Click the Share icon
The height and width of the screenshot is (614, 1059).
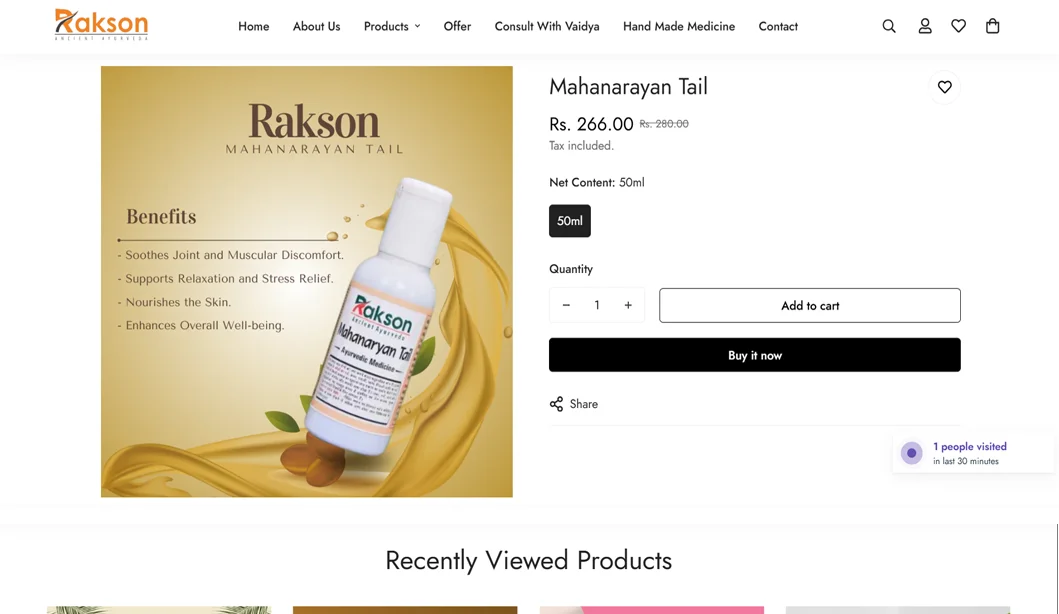pyautogui.click(x=556, y=404)
